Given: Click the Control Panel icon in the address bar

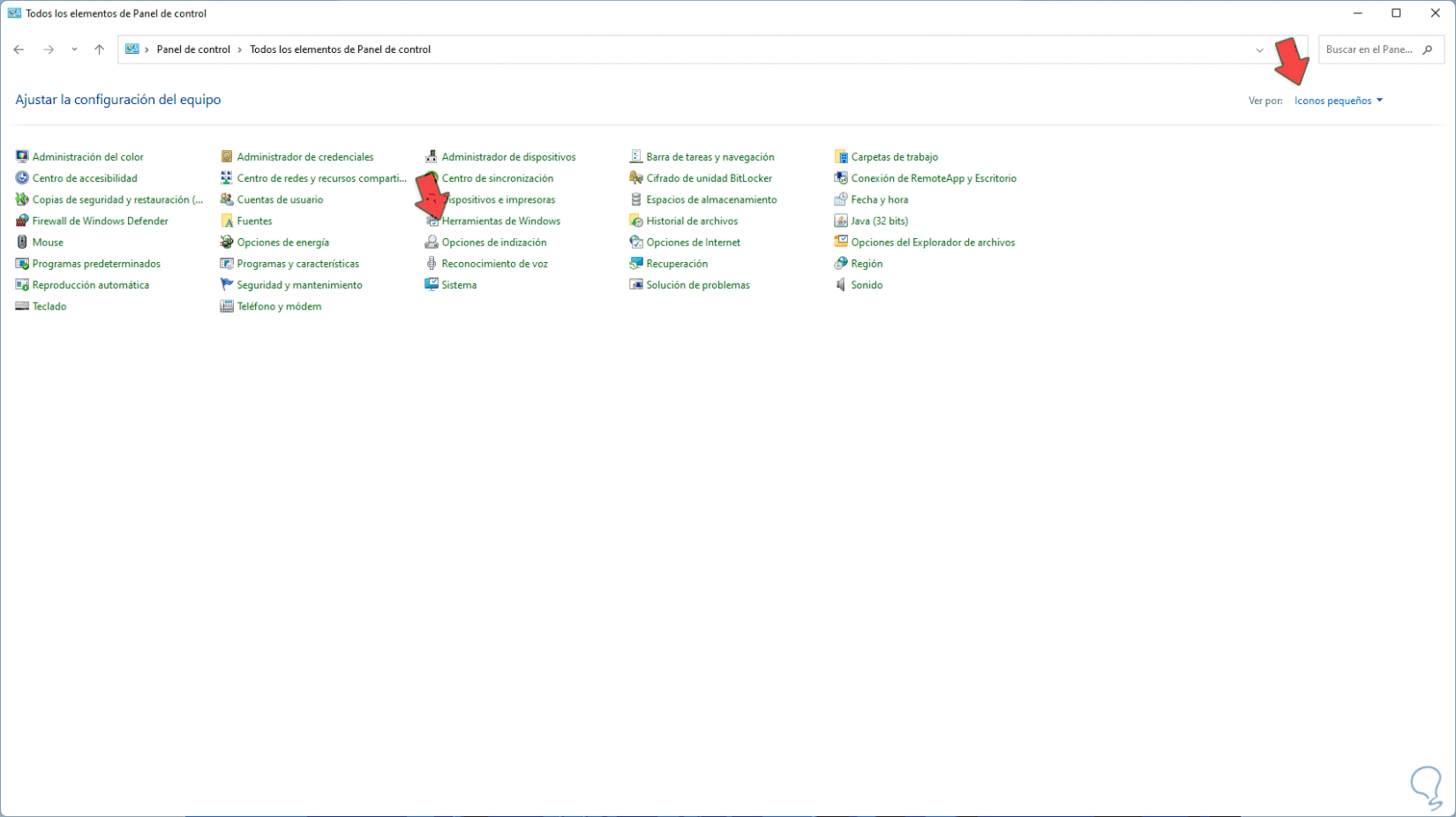Looking at the screenshot, I should [x=131, y=49].
